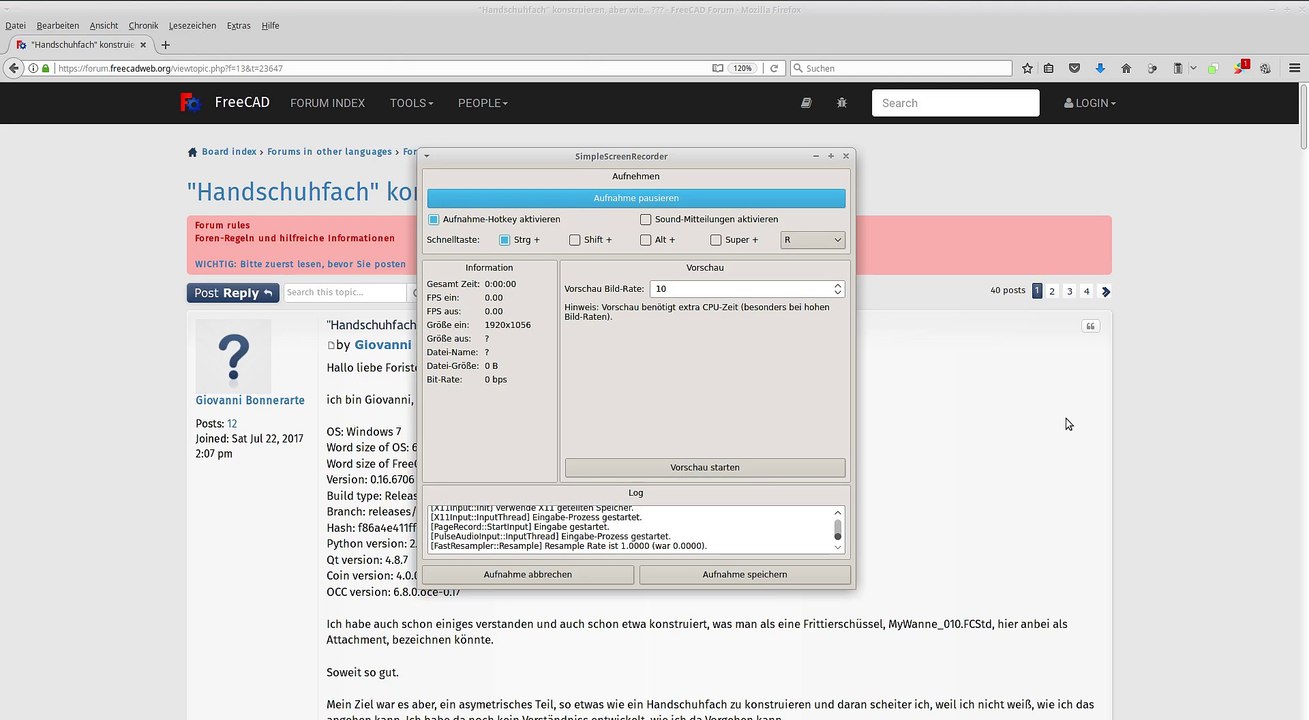Enable Sound-Mitteilungen aktivieren checkbox
The width and height of the screenshot is (1309, 720).
[646, 219]
